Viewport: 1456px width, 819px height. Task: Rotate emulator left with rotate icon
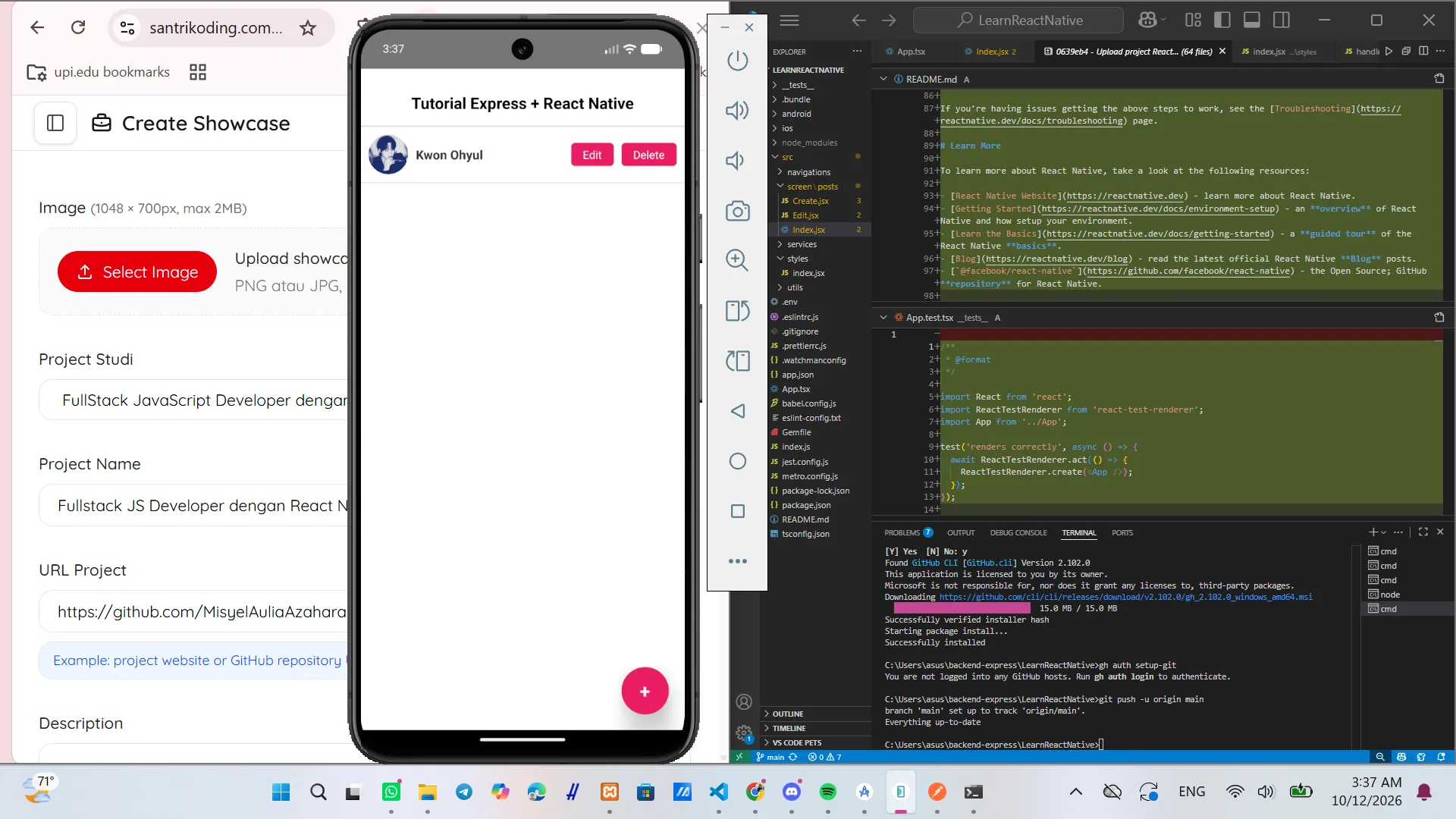737,311
